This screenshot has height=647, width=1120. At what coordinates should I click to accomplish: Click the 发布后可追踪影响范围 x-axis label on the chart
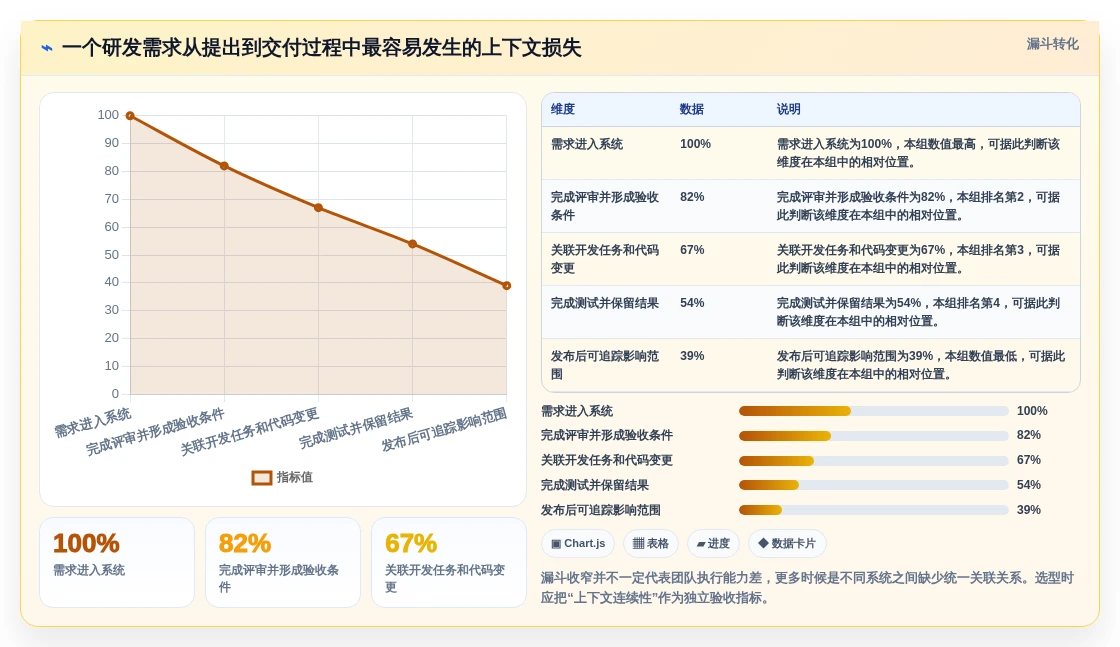[444, 430]
